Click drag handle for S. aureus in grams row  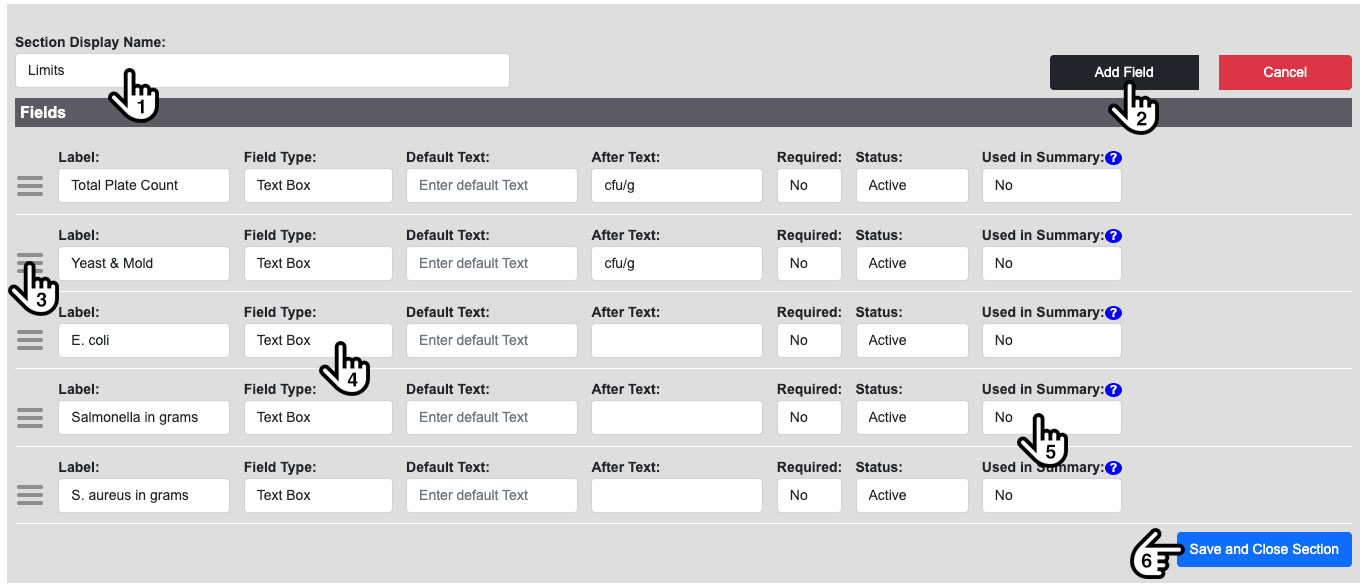point(30,495)
